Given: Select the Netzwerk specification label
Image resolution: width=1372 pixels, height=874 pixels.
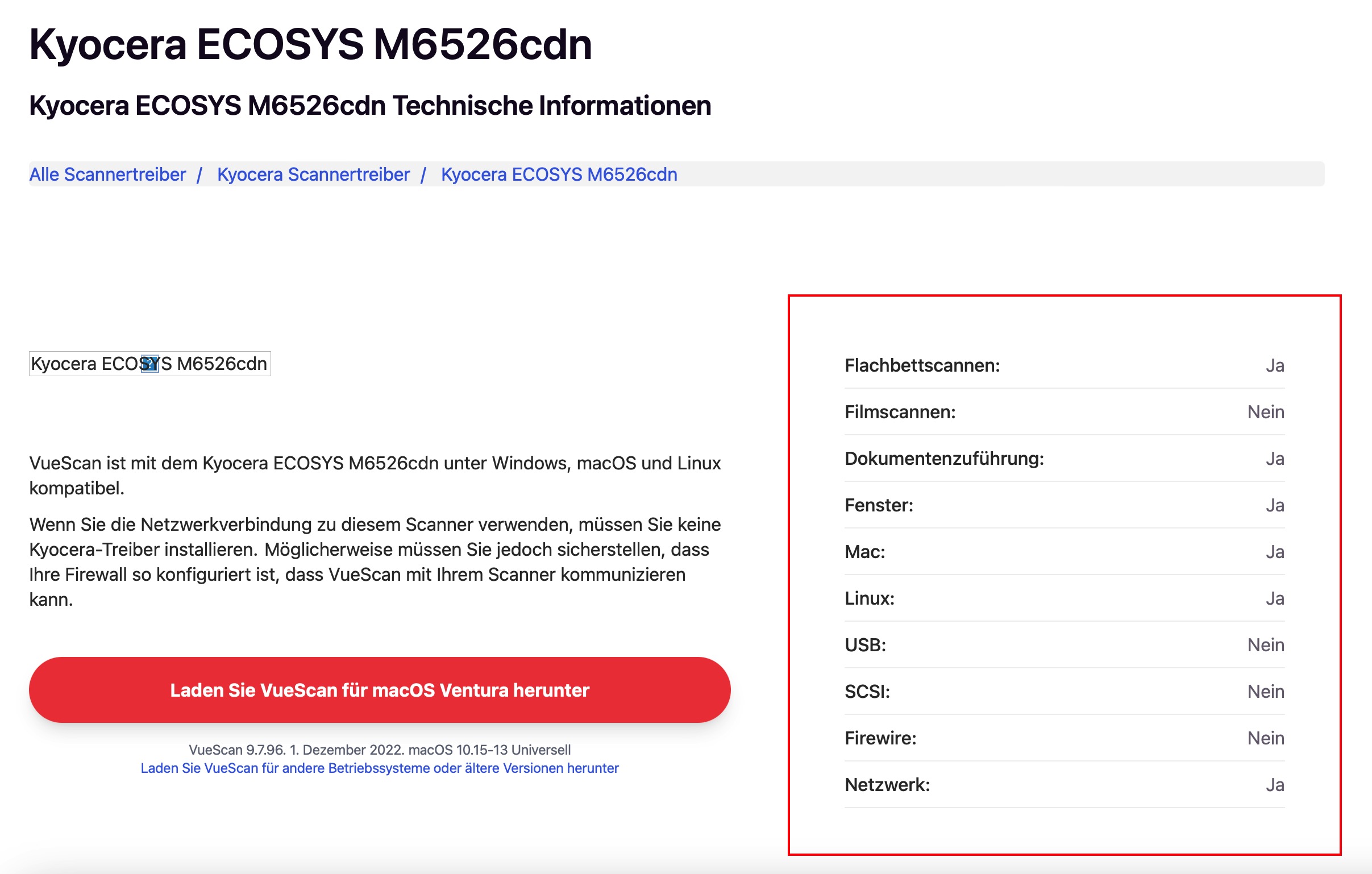Looking at the screenshot, I should click(887, 785).
